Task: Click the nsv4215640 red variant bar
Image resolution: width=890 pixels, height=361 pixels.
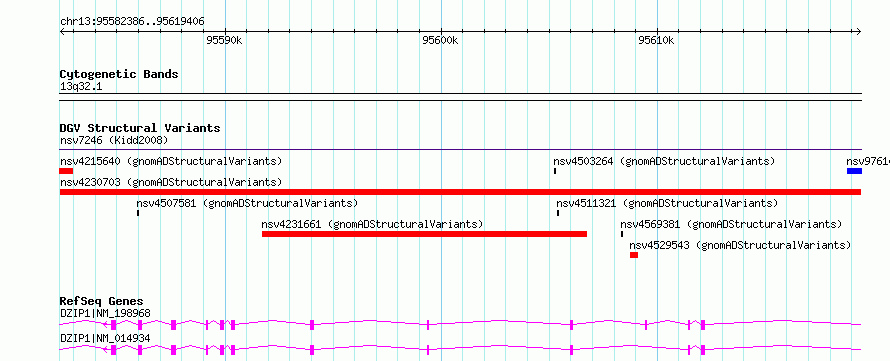Action: pos(66,171)
